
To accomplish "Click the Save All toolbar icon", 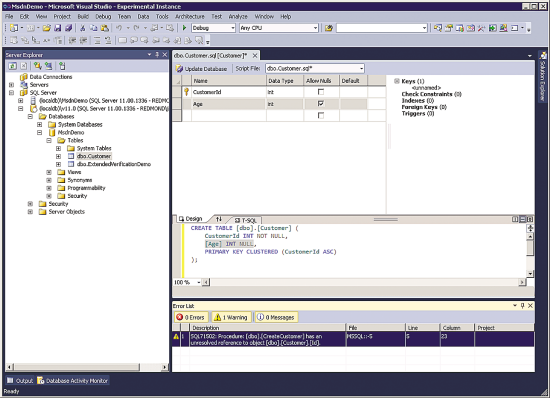I will (x=68, y=28).
